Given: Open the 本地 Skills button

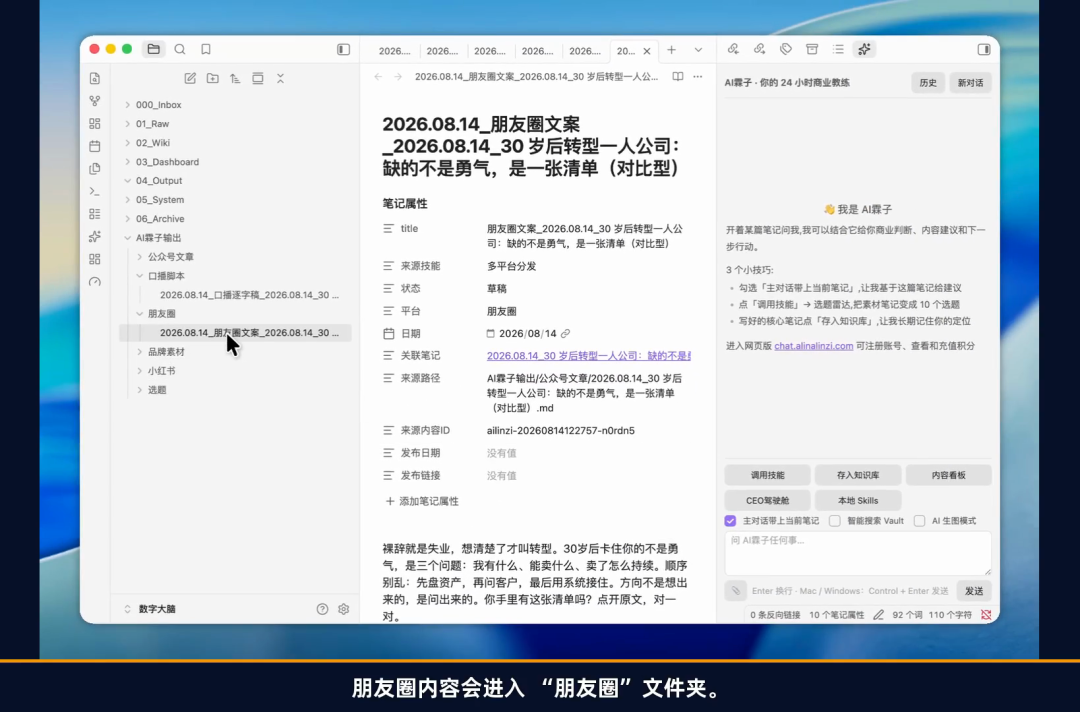Looking at the screenshot, I should (858, 501).
